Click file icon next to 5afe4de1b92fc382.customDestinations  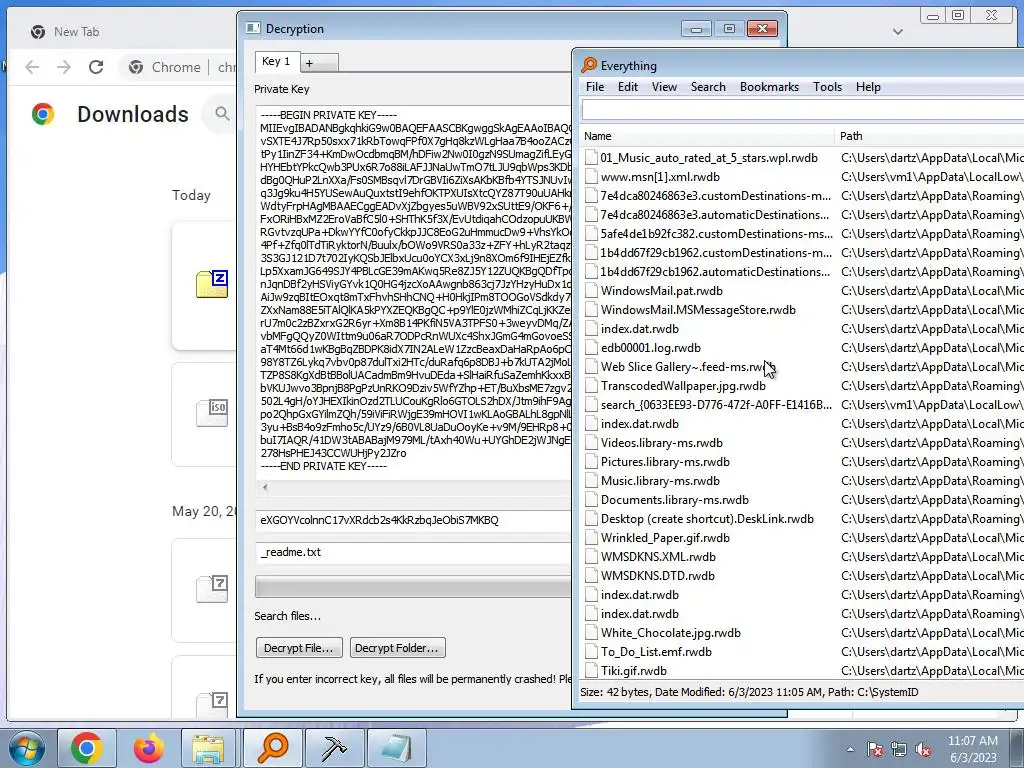click(591, 234)
